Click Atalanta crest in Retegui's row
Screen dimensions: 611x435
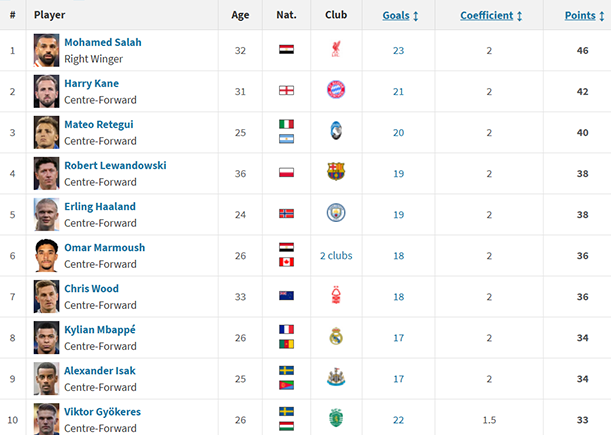coord(336,131)
